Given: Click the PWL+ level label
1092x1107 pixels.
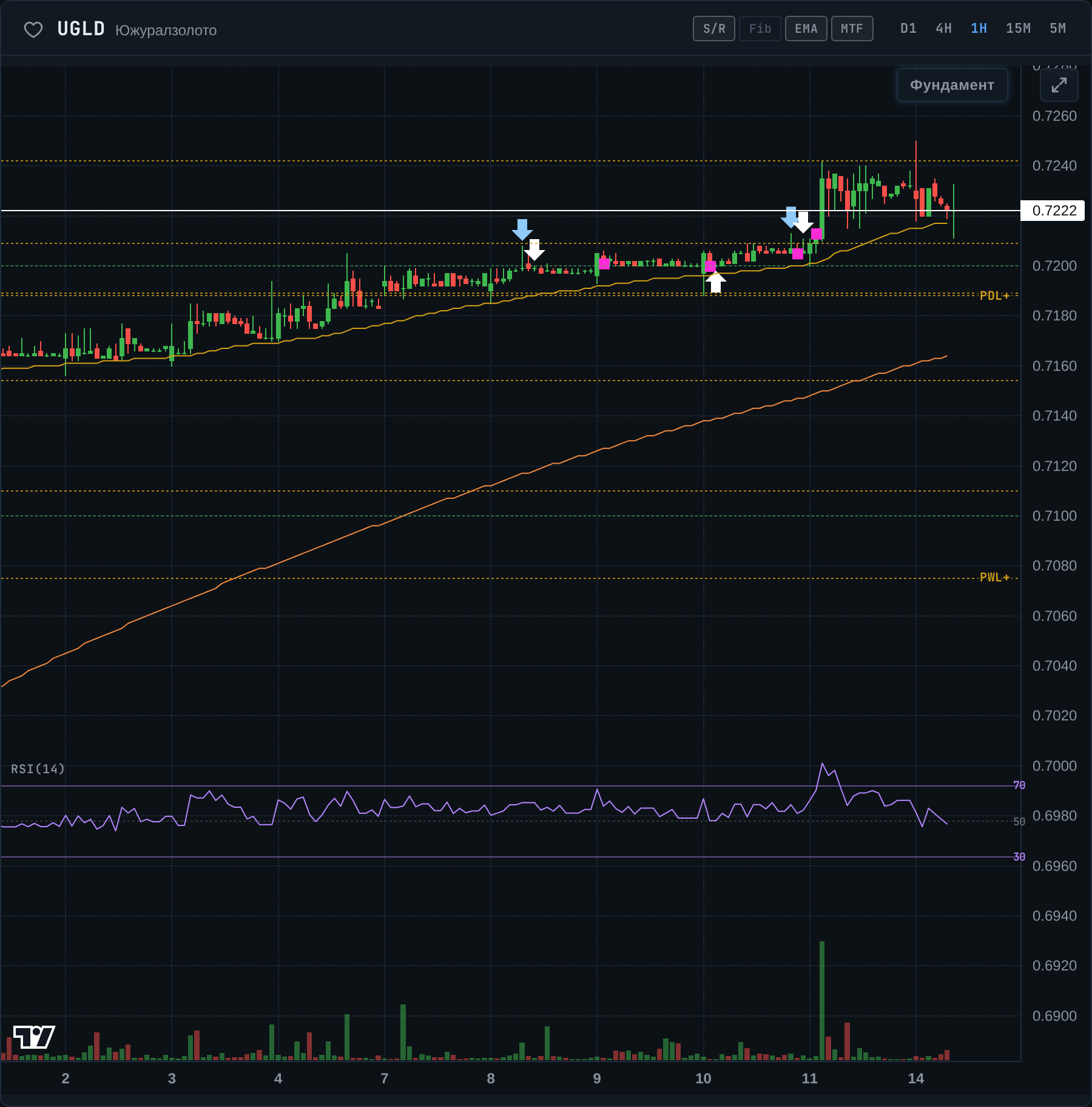Looking at the screenshot, I should (995, 577).
